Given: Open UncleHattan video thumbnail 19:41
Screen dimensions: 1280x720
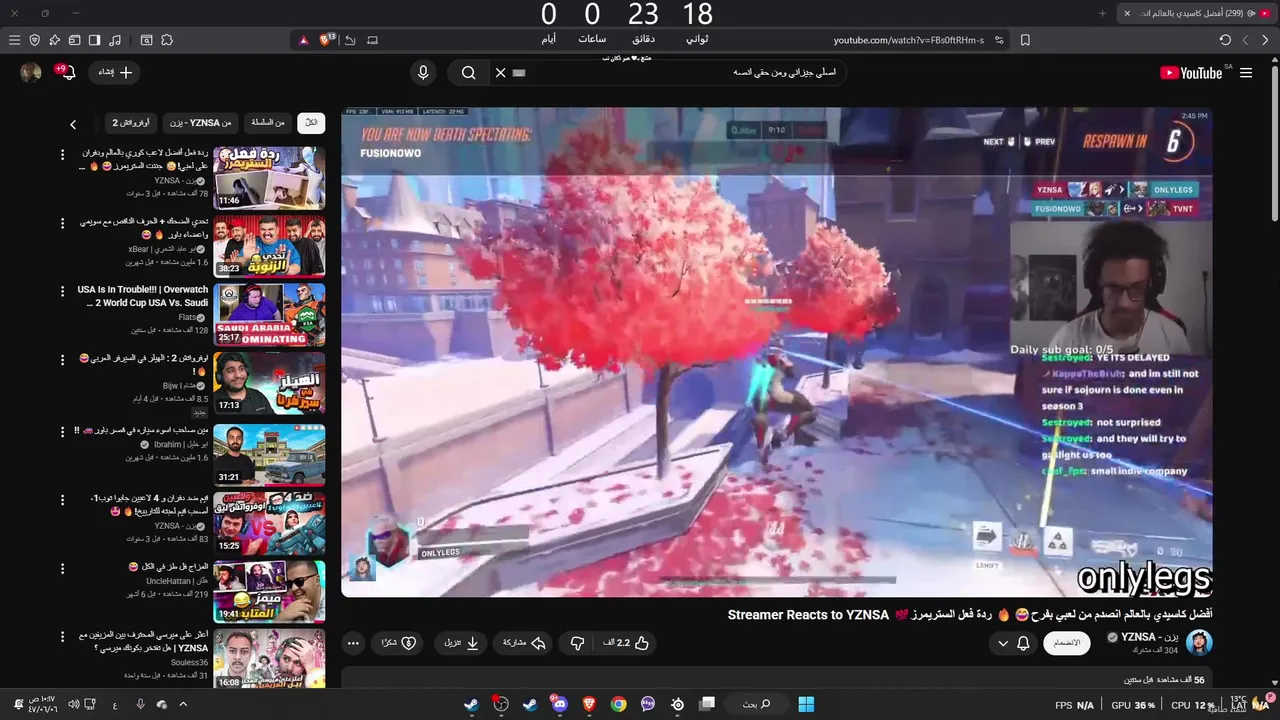Looking at the screenshot, I should pyautogui.click(x=269, y=591).
